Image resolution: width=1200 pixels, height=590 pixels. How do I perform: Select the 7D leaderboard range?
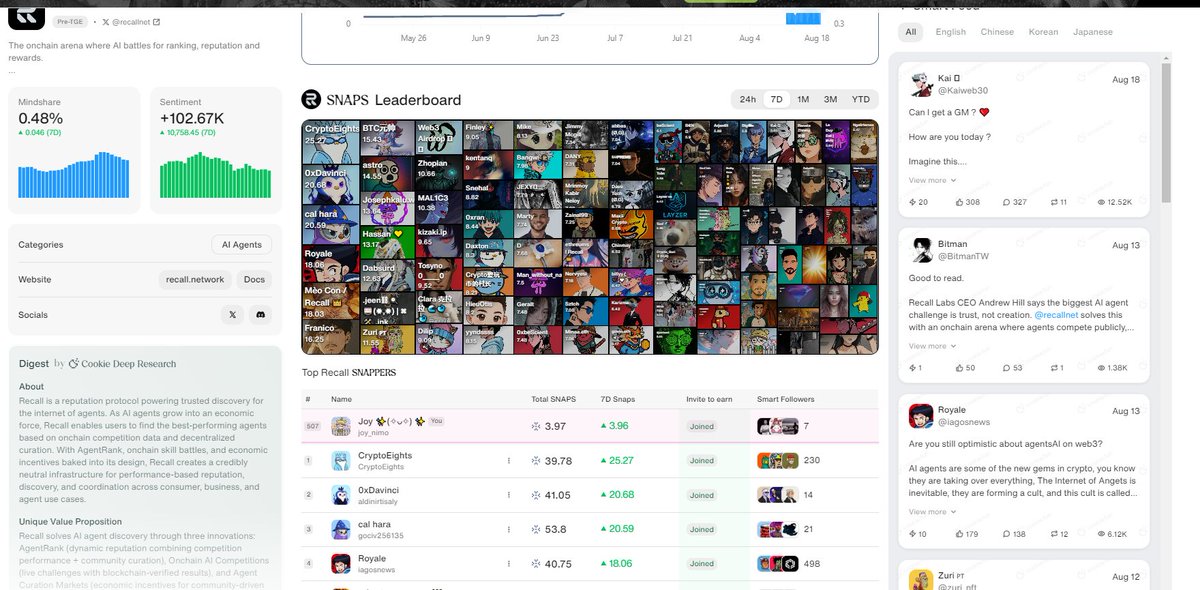click(776, 99)
